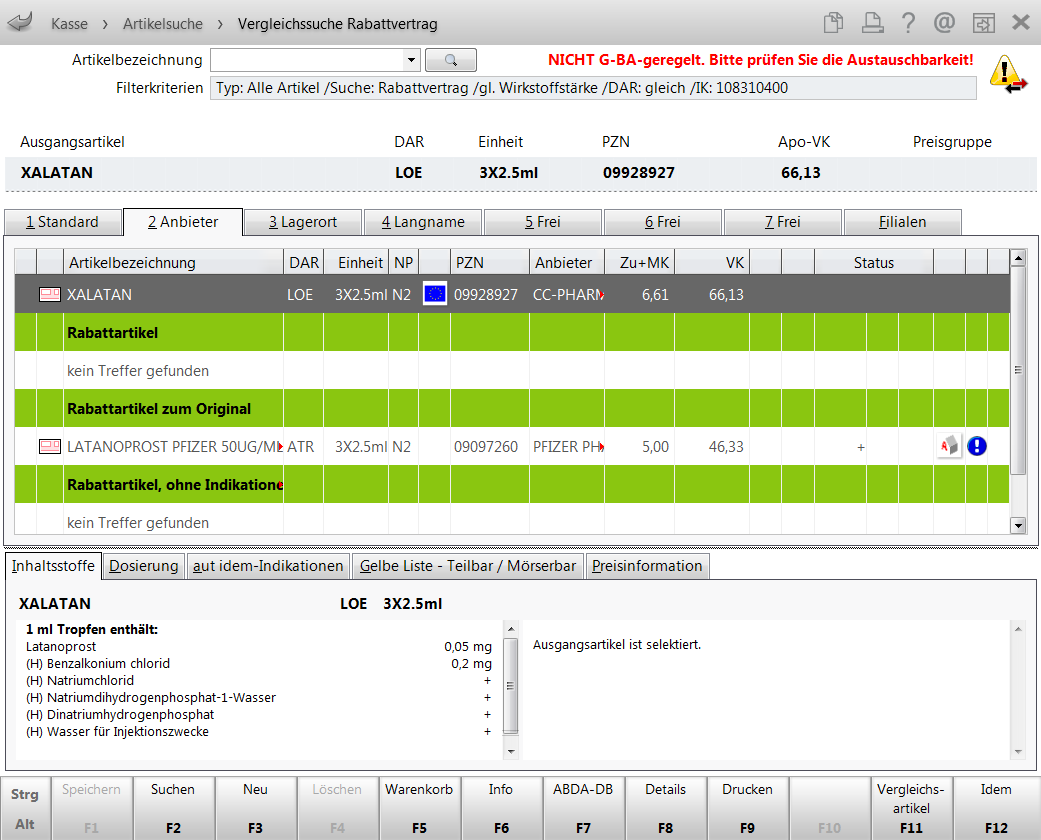The width and height of the screenshot is (1041, 840).
Task: Select the XALATAN row in the results table
Action: pyautogui.click(x=512, y=294)
